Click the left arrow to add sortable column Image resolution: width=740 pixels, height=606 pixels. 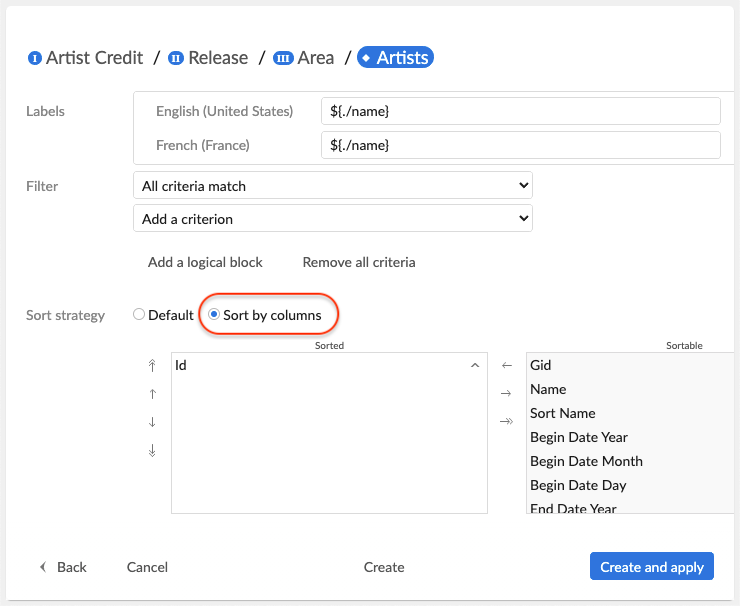point(507,366)
